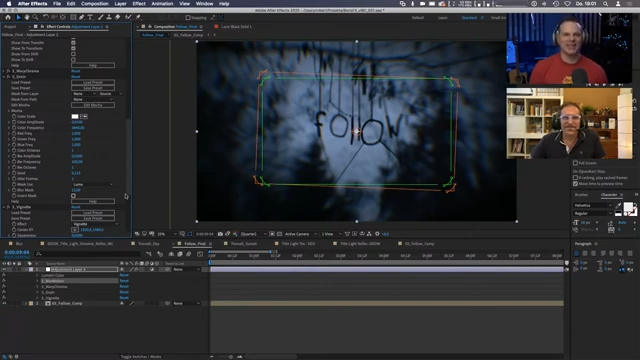Image resolution: width=640 pixels, height=360 pixels.
Task: Select the Puppet Pin tool
Action: pyautogui.click(x=138, y=17)
